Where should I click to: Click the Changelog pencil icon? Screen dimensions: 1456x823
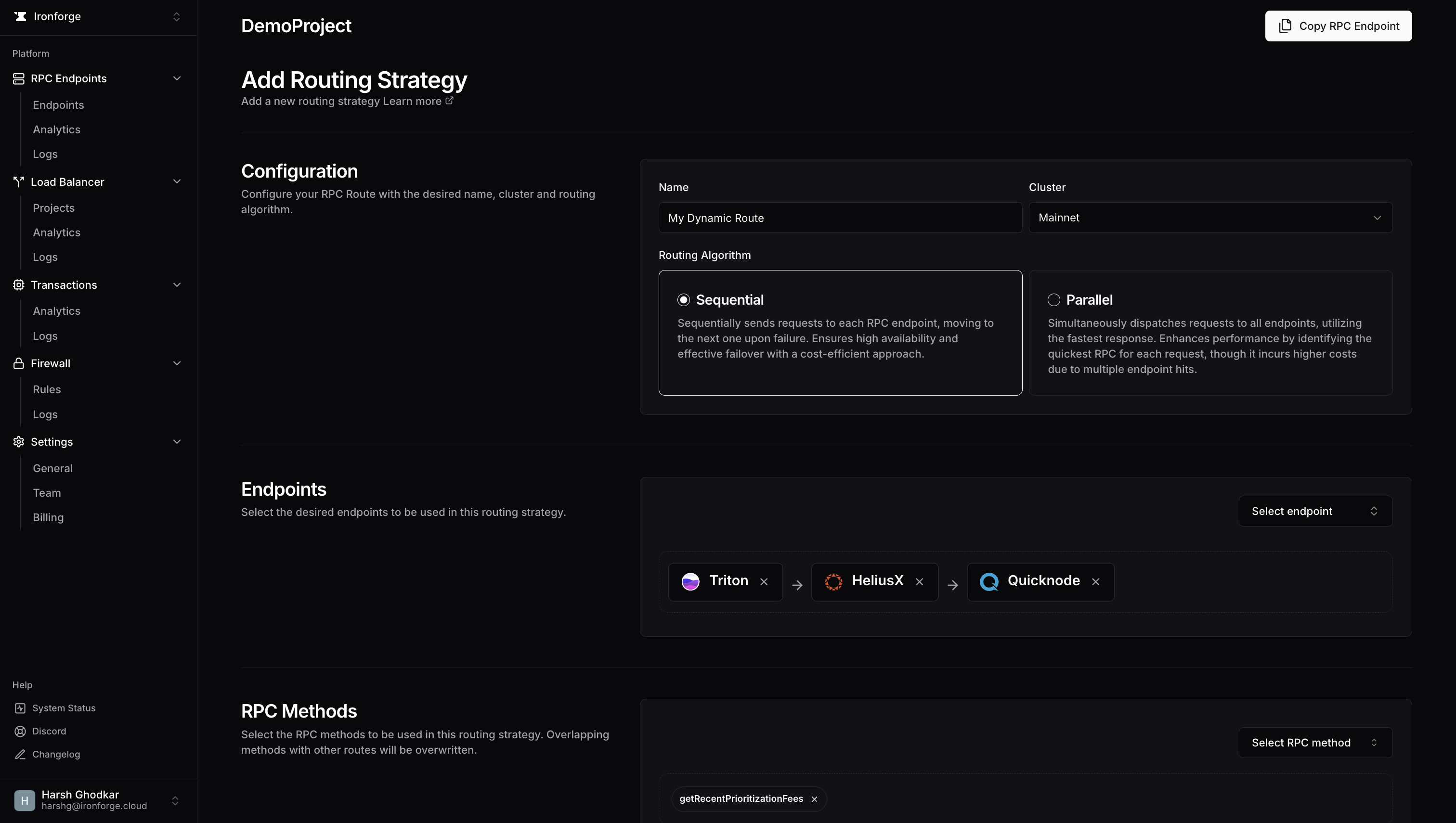20,755
